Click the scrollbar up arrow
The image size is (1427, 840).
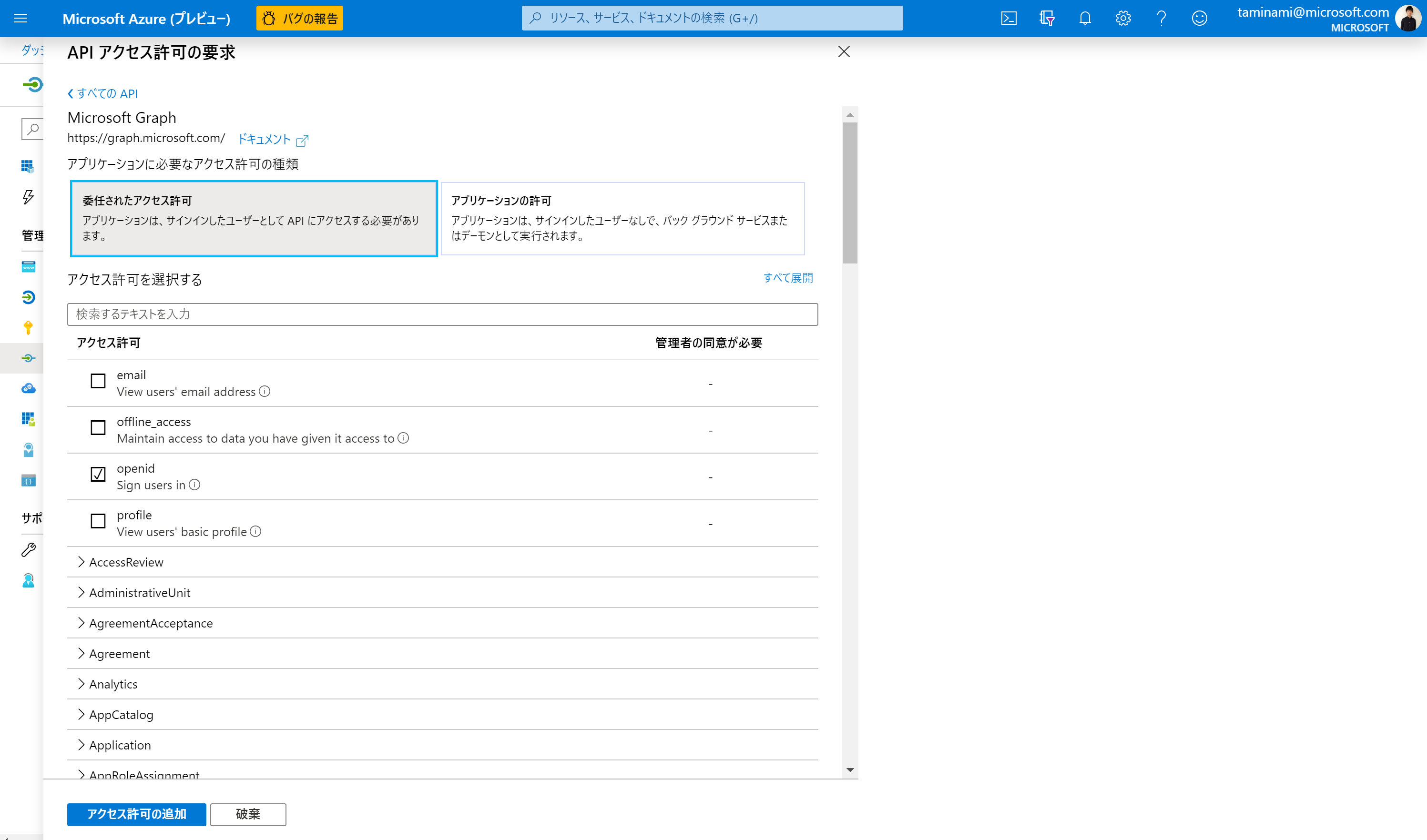point(850,115)
